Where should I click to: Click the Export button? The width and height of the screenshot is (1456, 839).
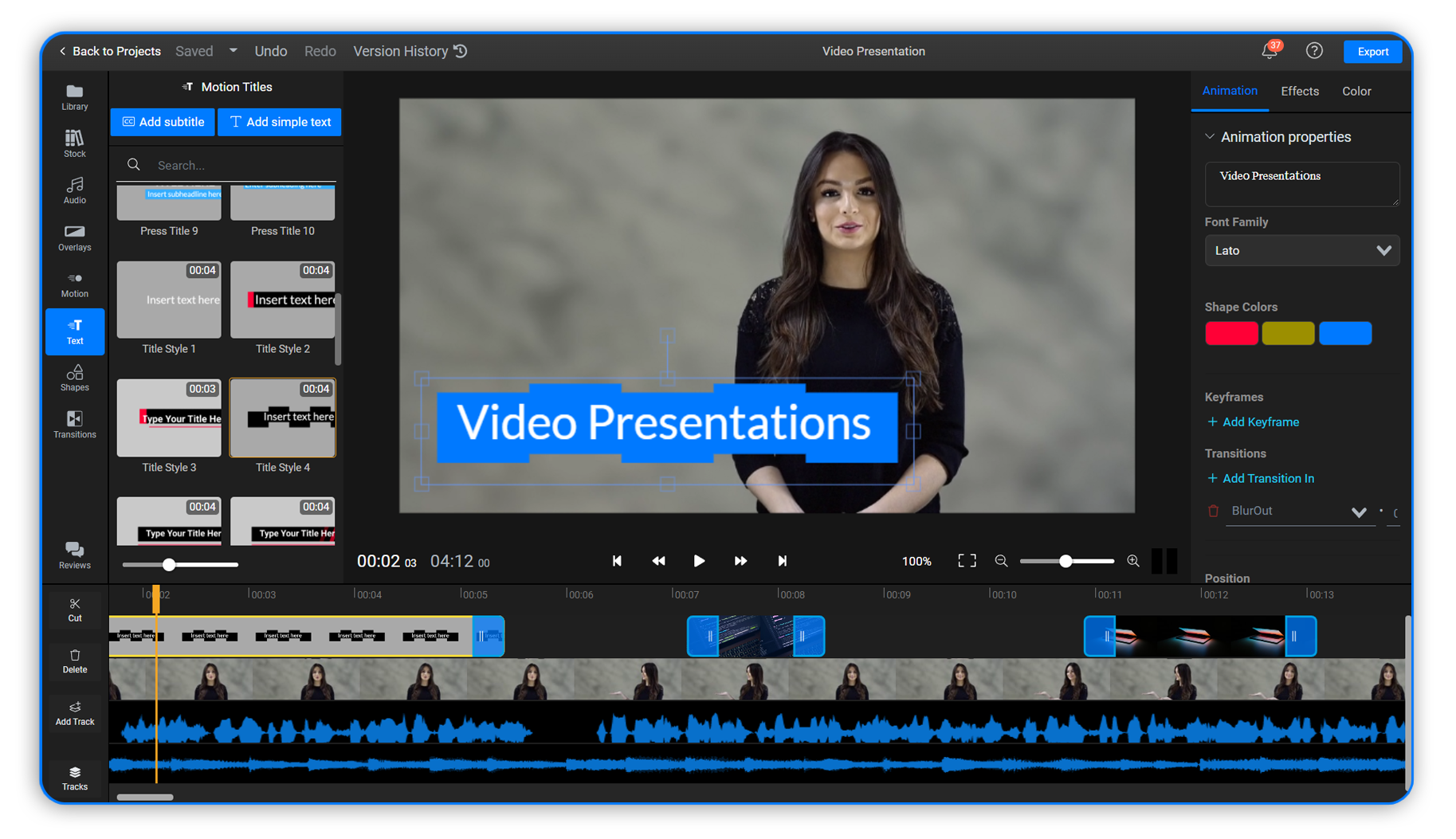[1372, 51]
